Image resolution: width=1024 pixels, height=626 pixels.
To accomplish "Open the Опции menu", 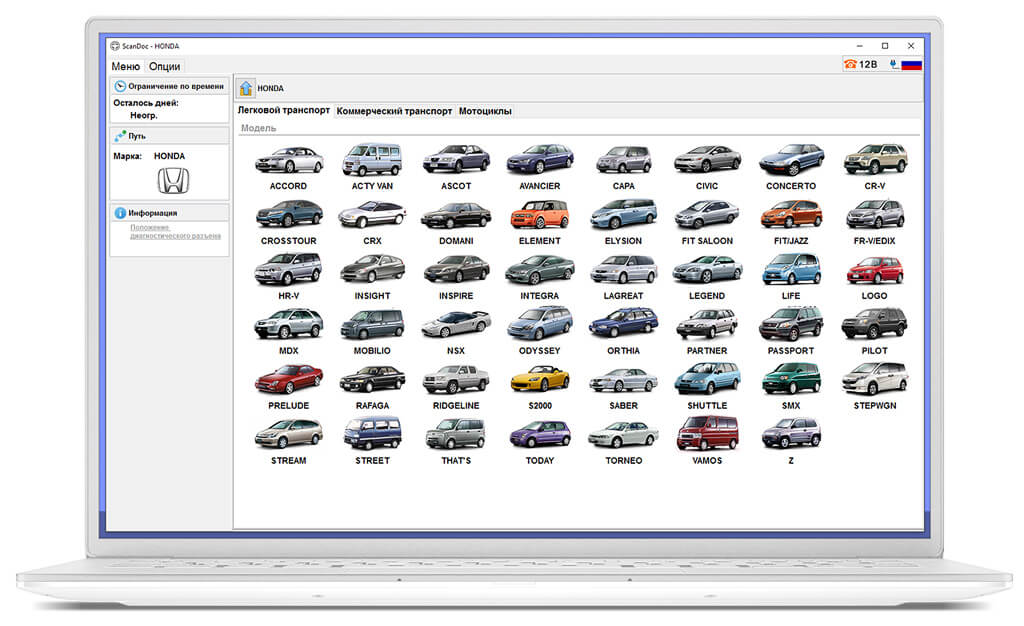I will [164, 66].
